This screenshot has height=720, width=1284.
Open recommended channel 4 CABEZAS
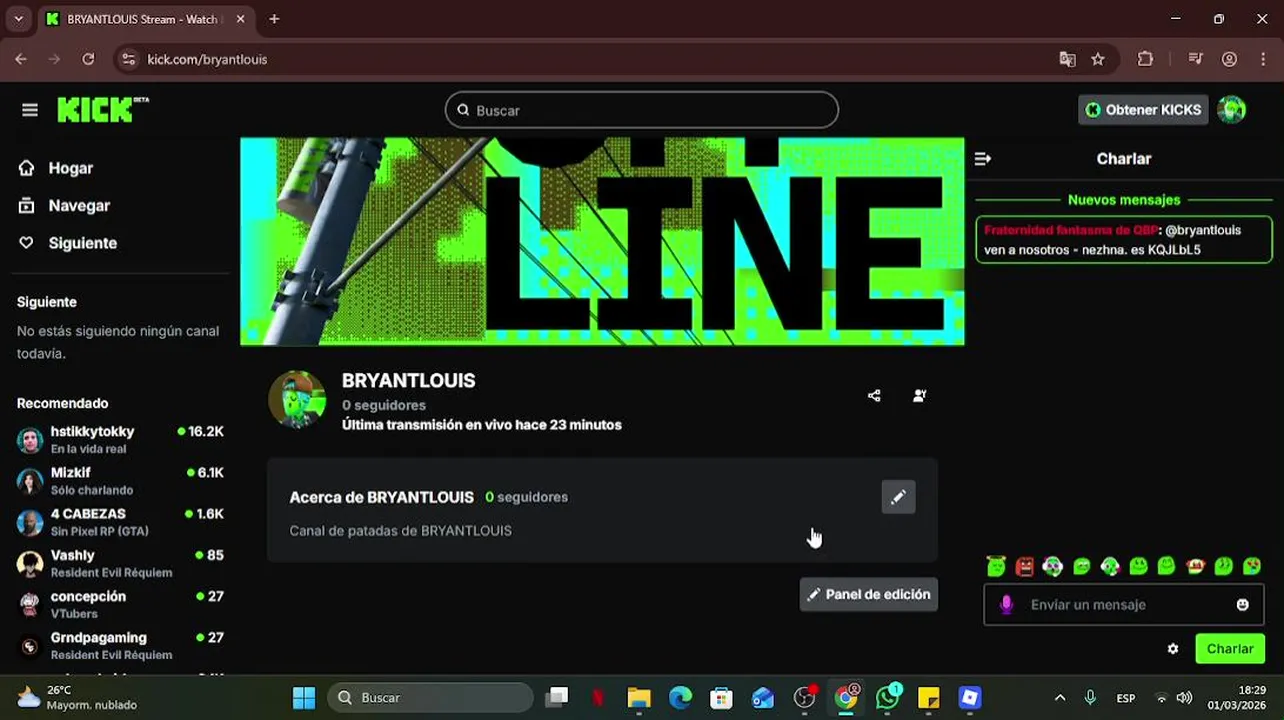120,522
